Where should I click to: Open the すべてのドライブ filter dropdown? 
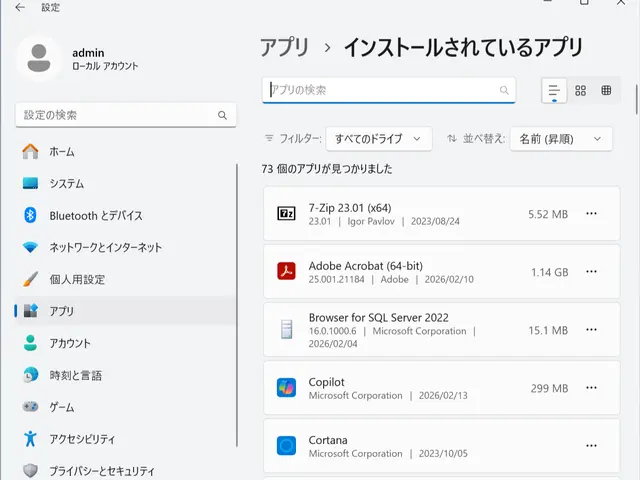pyautogui.click(x=379, y=139)
